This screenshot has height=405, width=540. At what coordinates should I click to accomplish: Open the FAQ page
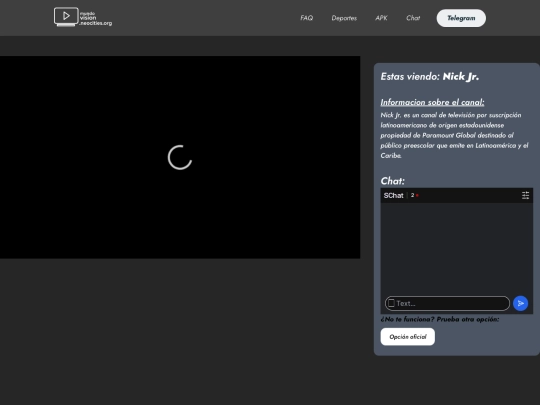tap(307, 18)
